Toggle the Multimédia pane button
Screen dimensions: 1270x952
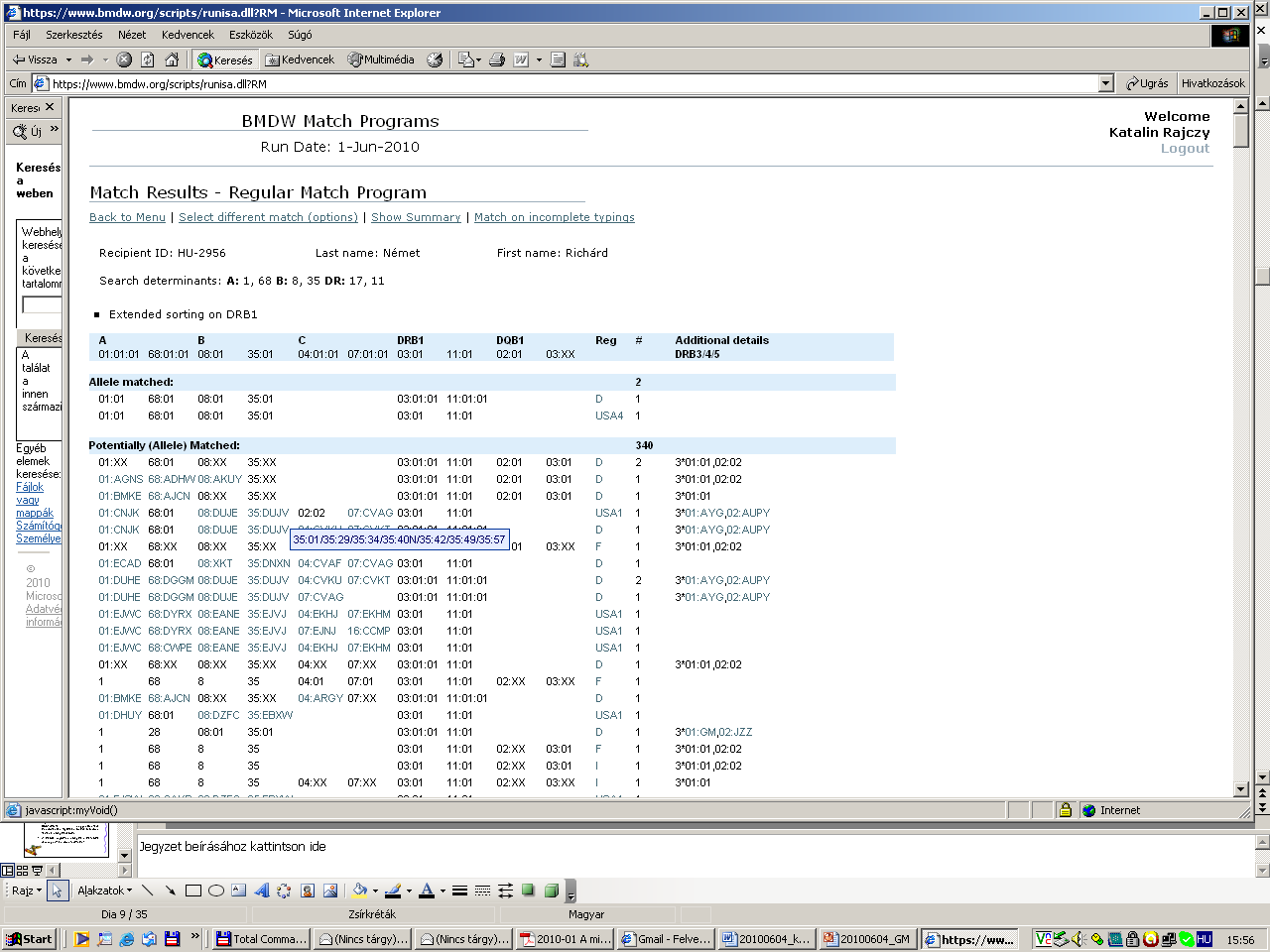coord(381,59)
